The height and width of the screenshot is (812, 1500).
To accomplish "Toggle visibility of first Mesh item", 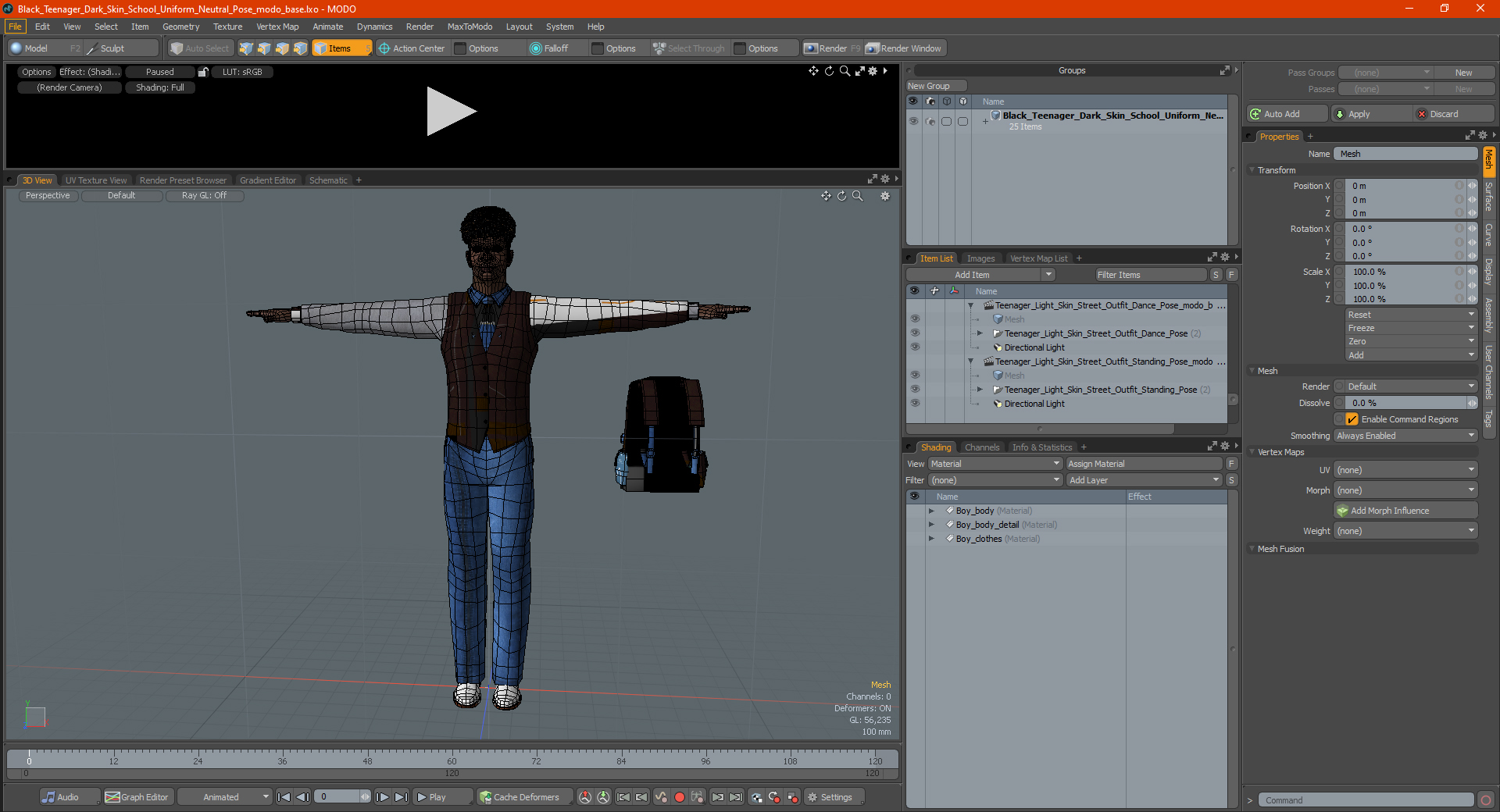I will [915, 319].
